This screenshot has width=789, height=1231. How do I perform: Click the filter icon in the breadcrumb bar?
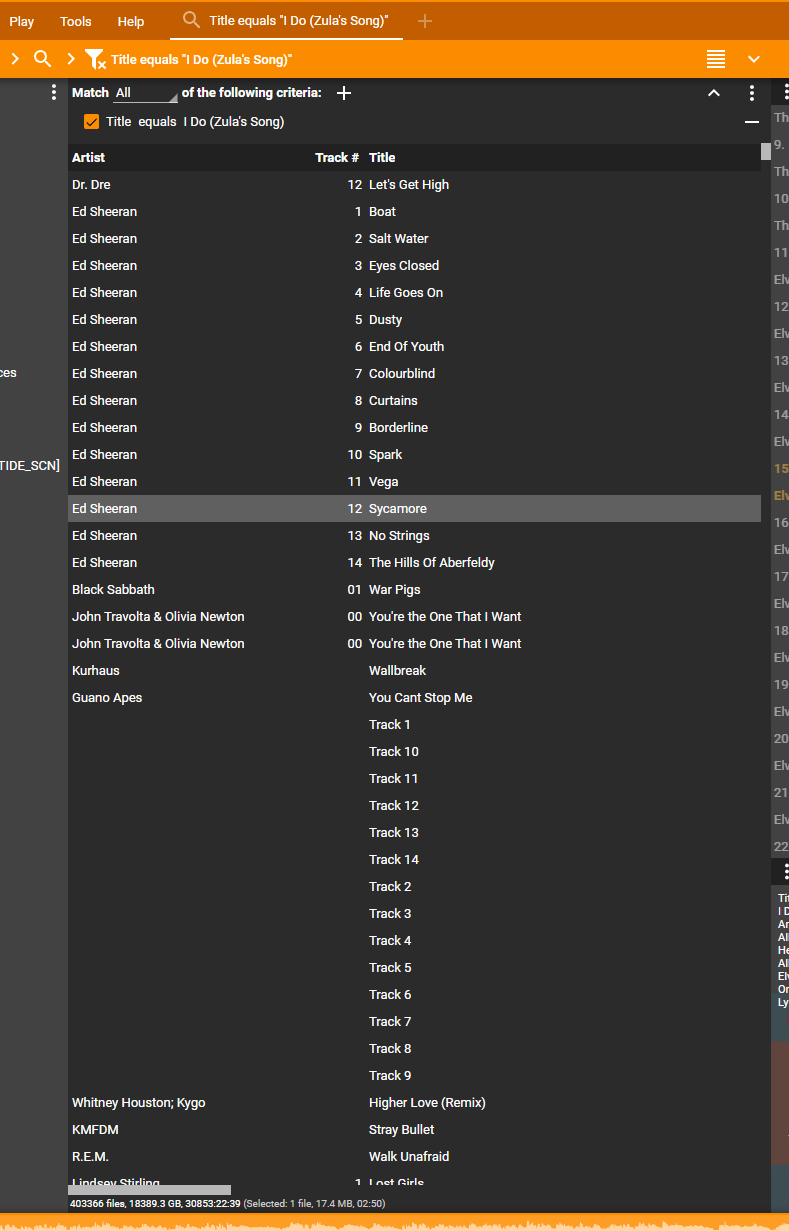pos(95,60)
